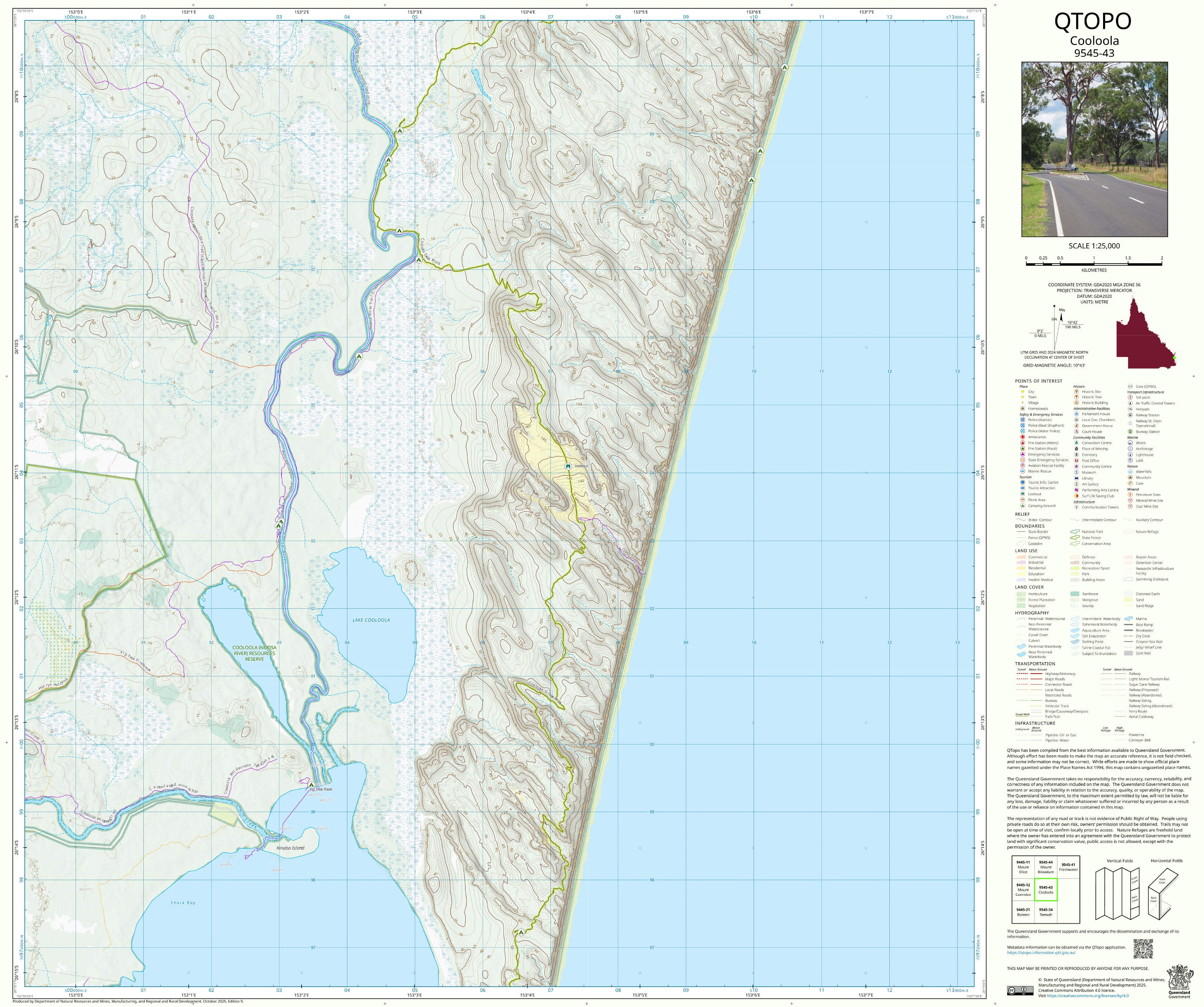This screenshot has height=1007, width=1204.
Task: Click the northernmost beach camping icon on coastline
Action: click(x=784, y=68)
